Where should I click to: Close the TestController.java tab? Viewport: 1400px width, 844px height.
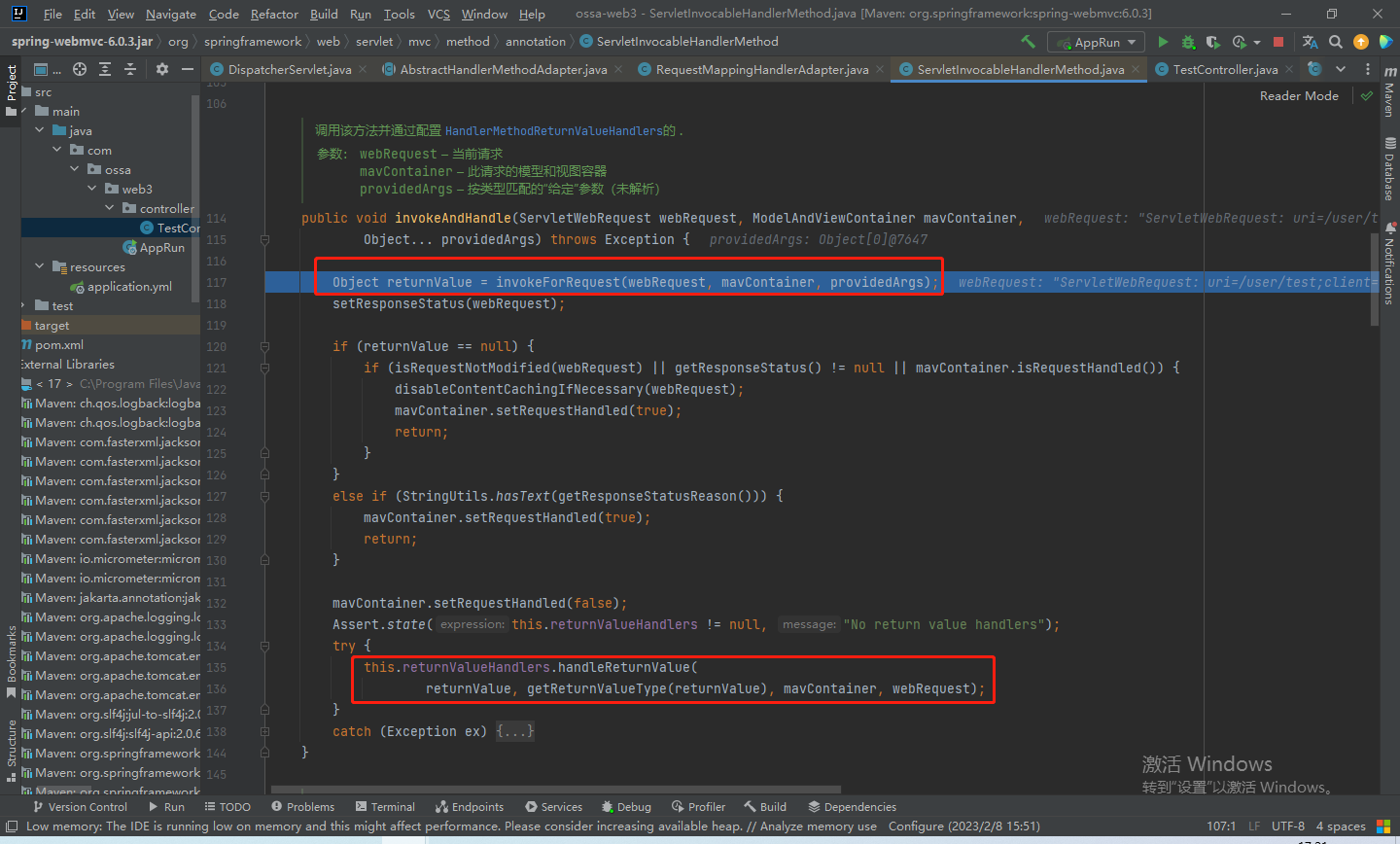click(x=1289, y=70)
